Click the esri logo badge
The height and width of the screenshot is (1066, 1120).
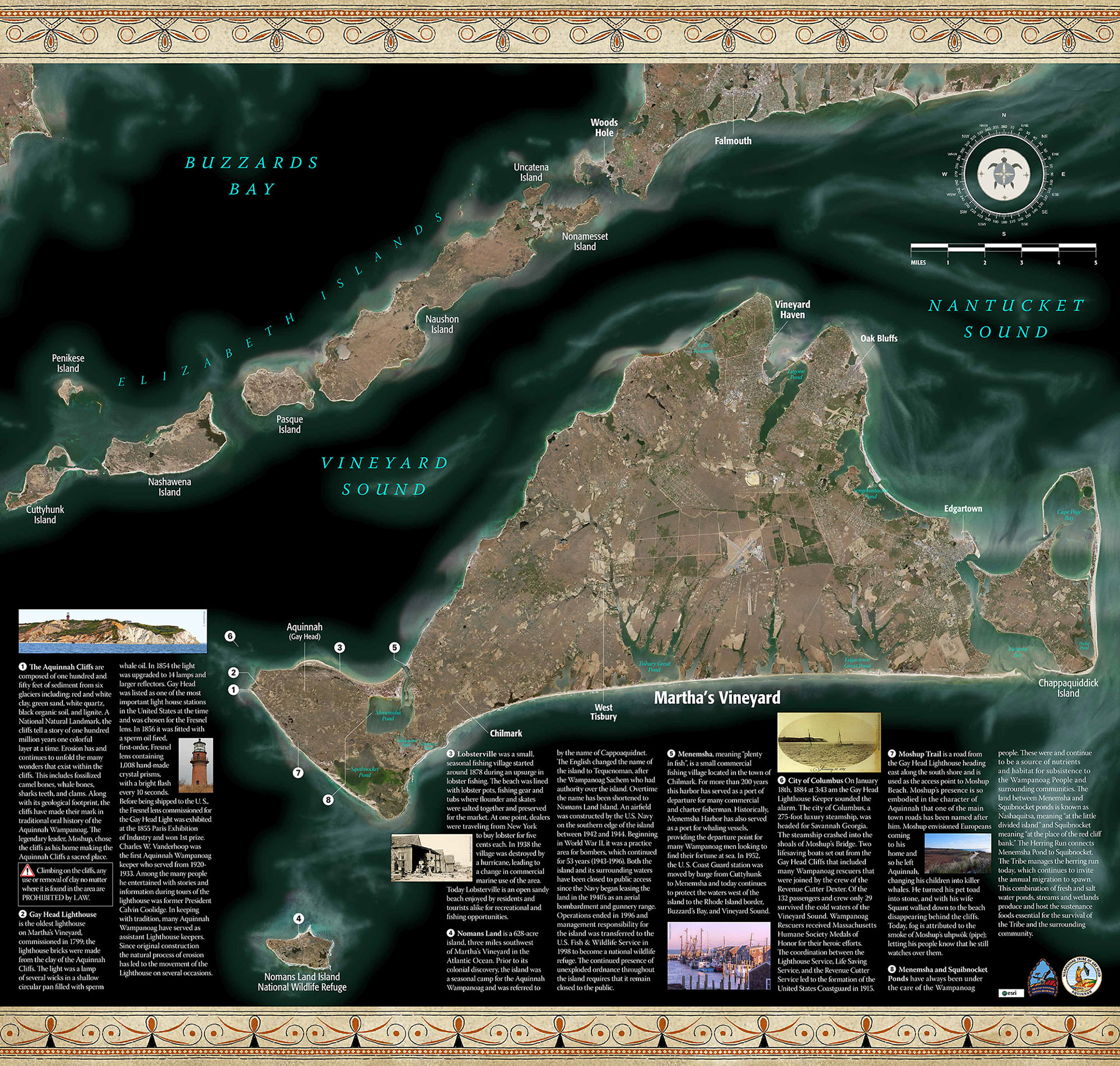pyautogui.click(x=1011, y=992)
